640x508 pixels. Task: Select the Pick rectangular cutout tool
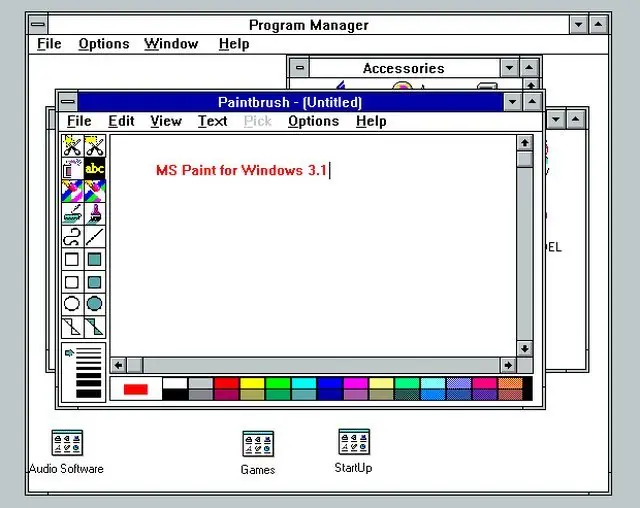[95, 146]
